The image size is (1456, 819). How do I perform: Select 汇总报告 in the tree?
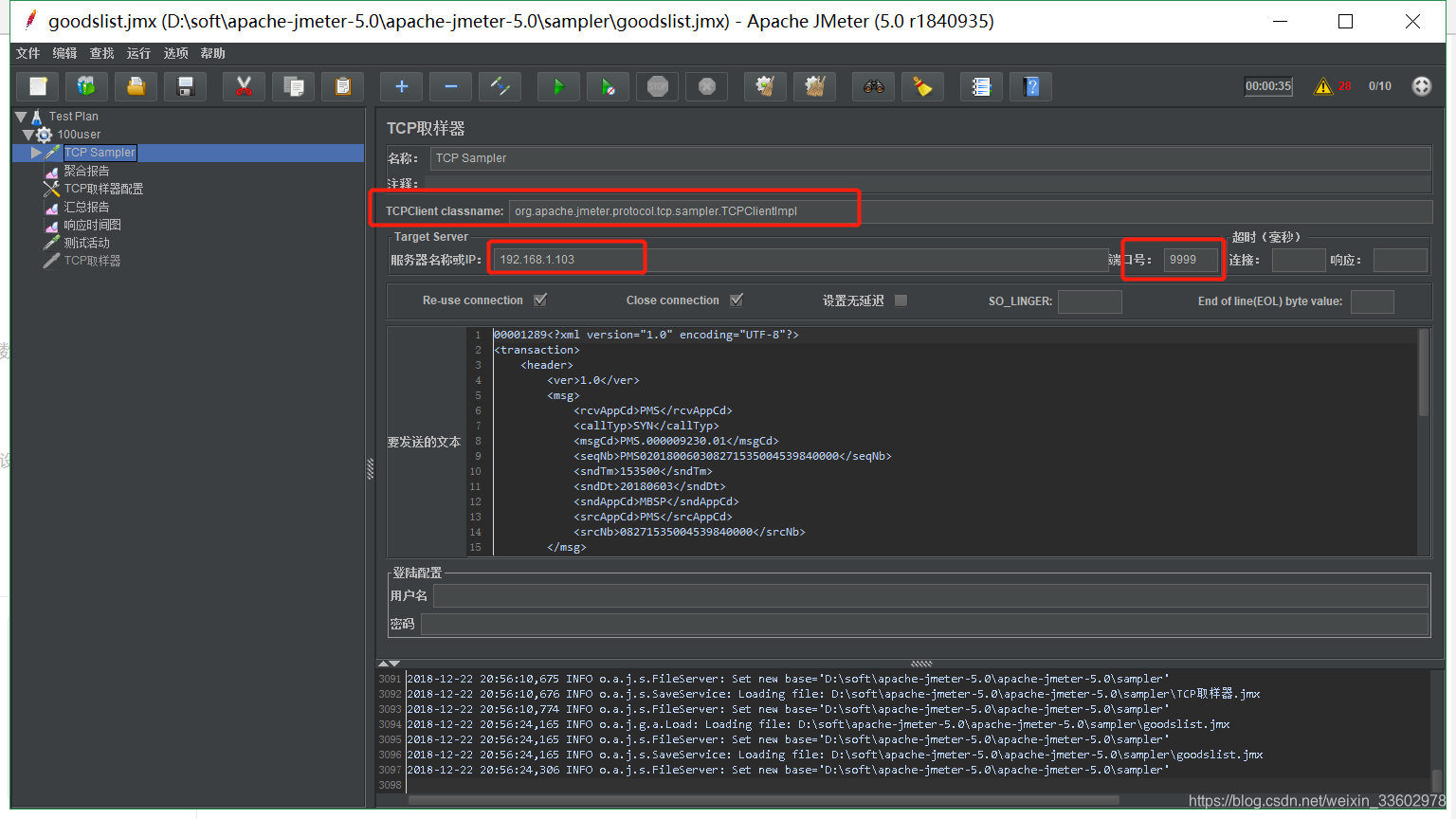point(86,207)
